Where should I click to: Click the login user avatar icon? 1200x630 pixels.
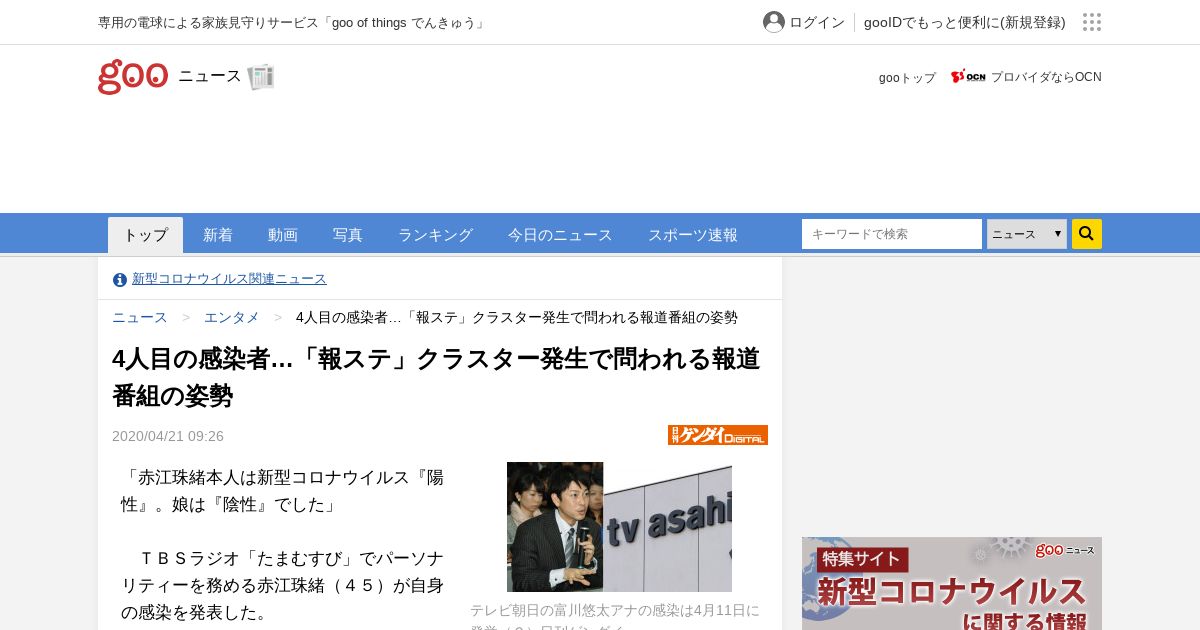click(774, 22)
